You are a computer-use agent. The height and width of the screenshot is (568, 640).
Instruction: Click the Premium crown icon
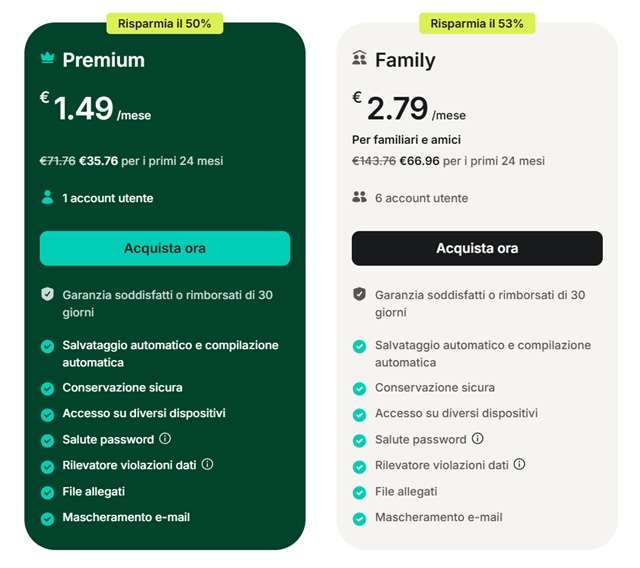pos(47,59)
